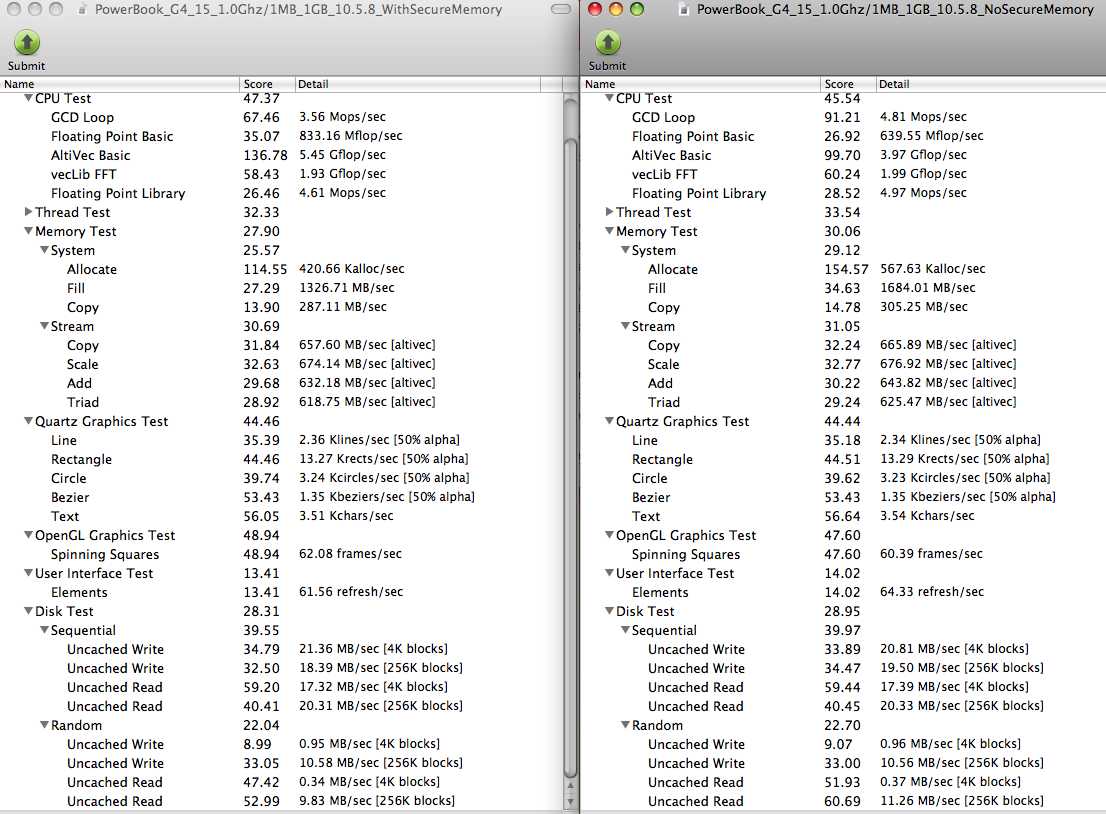Image resolution: width=1106 pixels, height=814 pixels.
Task: Collapse Disk Test in NoSecureMemory window
Action: click(x=609, y=611)
